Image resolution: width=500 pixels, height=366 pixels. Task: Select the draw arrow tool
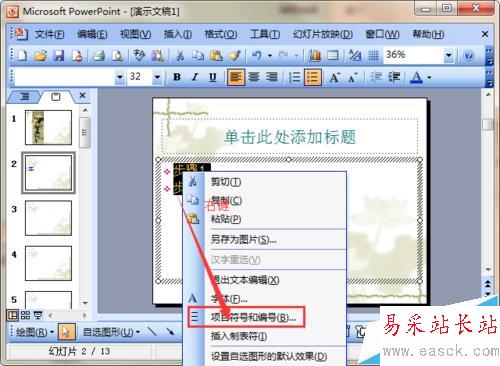(170, 331)
